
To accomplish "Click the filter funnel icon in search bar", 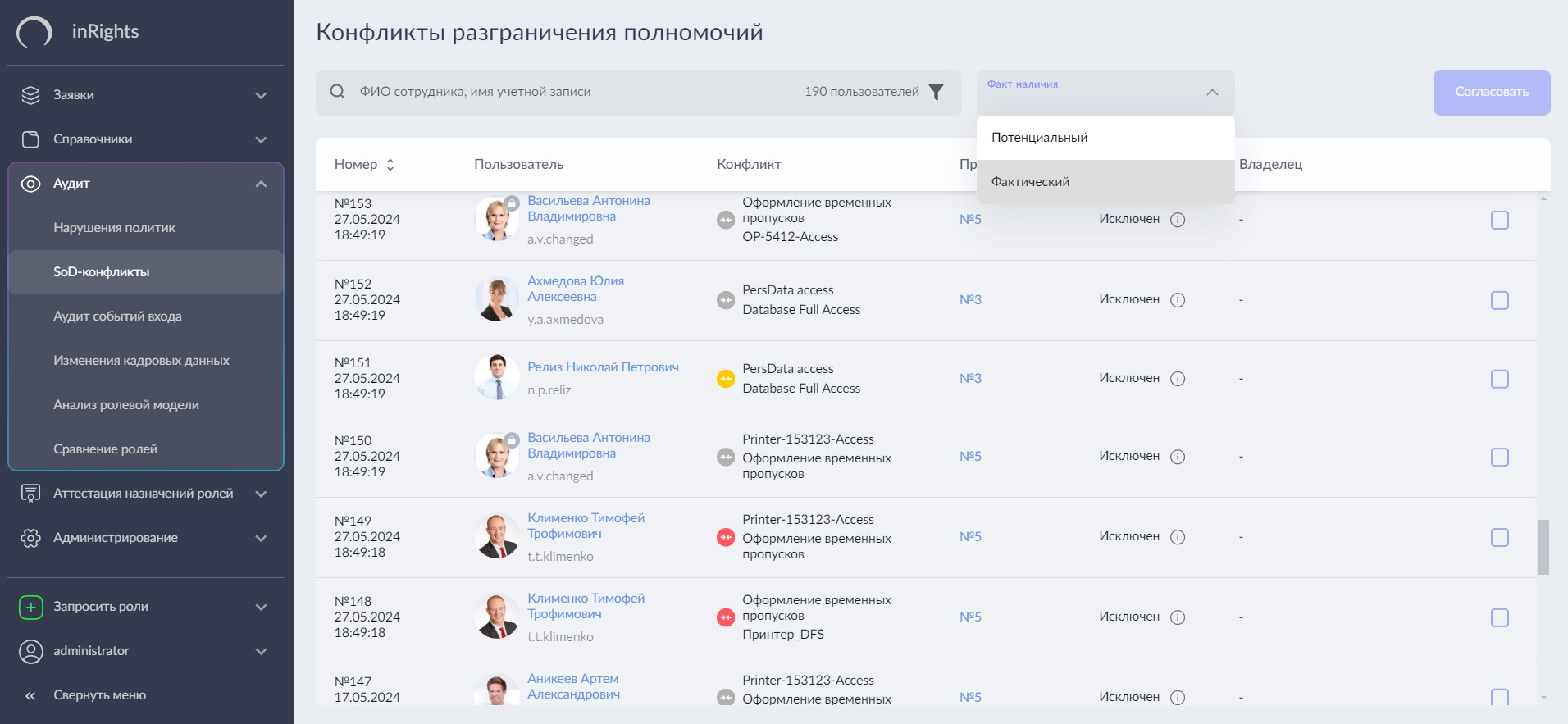I will [x=936, y=92].
